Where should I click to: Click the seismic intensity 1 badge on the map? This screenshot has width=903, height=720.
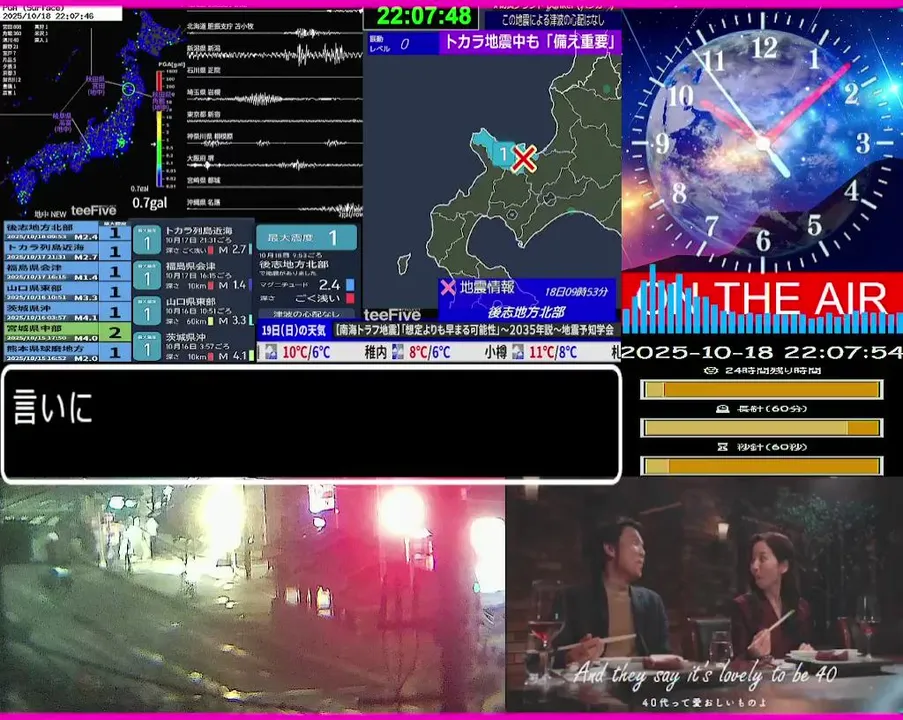(x=503, y=154)
